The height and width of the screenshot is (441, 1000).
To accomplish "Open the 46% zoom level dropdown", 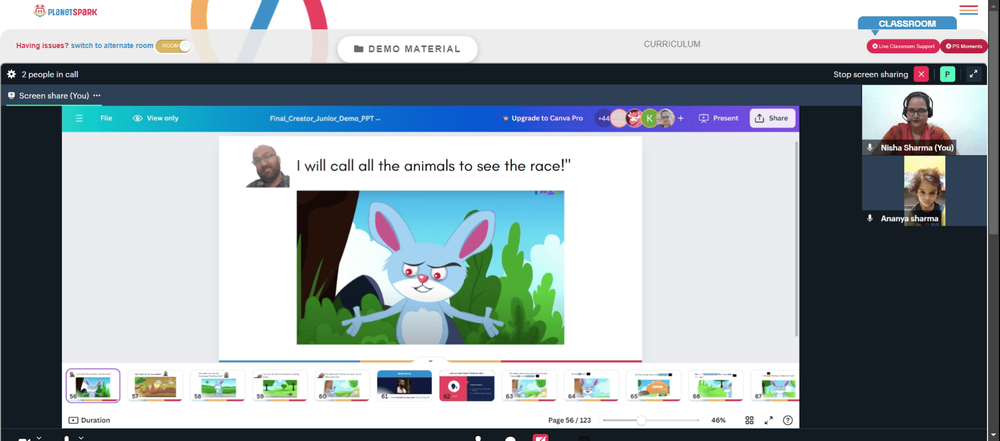I will [718, 420].
